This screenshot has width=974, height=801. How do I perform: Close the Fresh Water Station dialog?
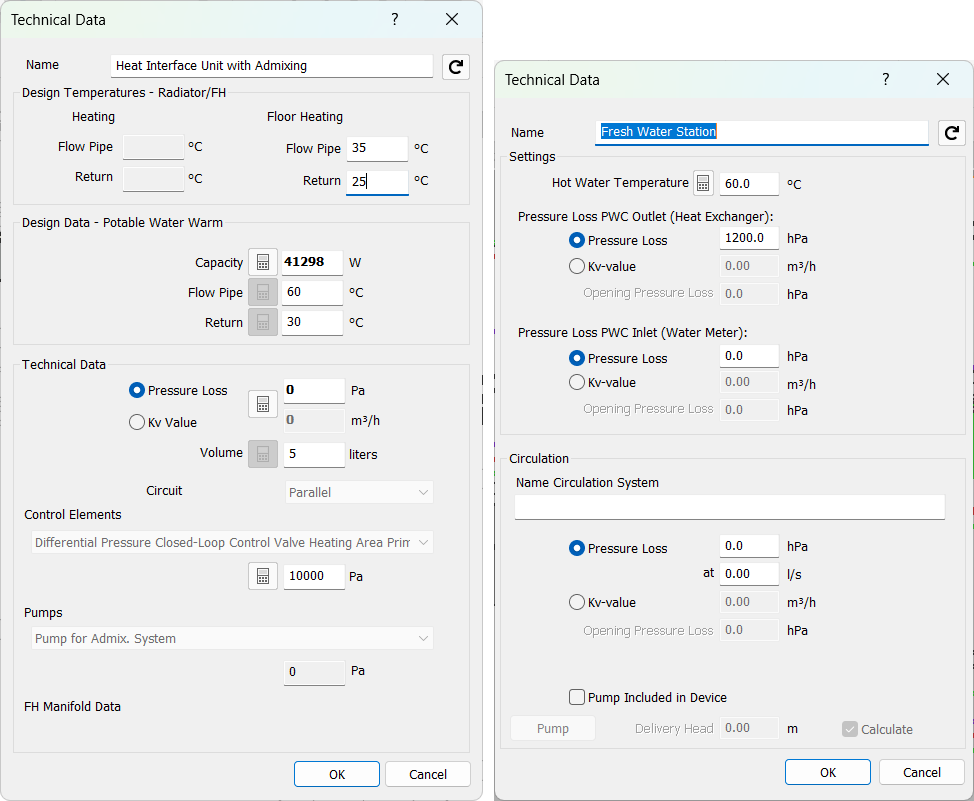tap(943, 79)
